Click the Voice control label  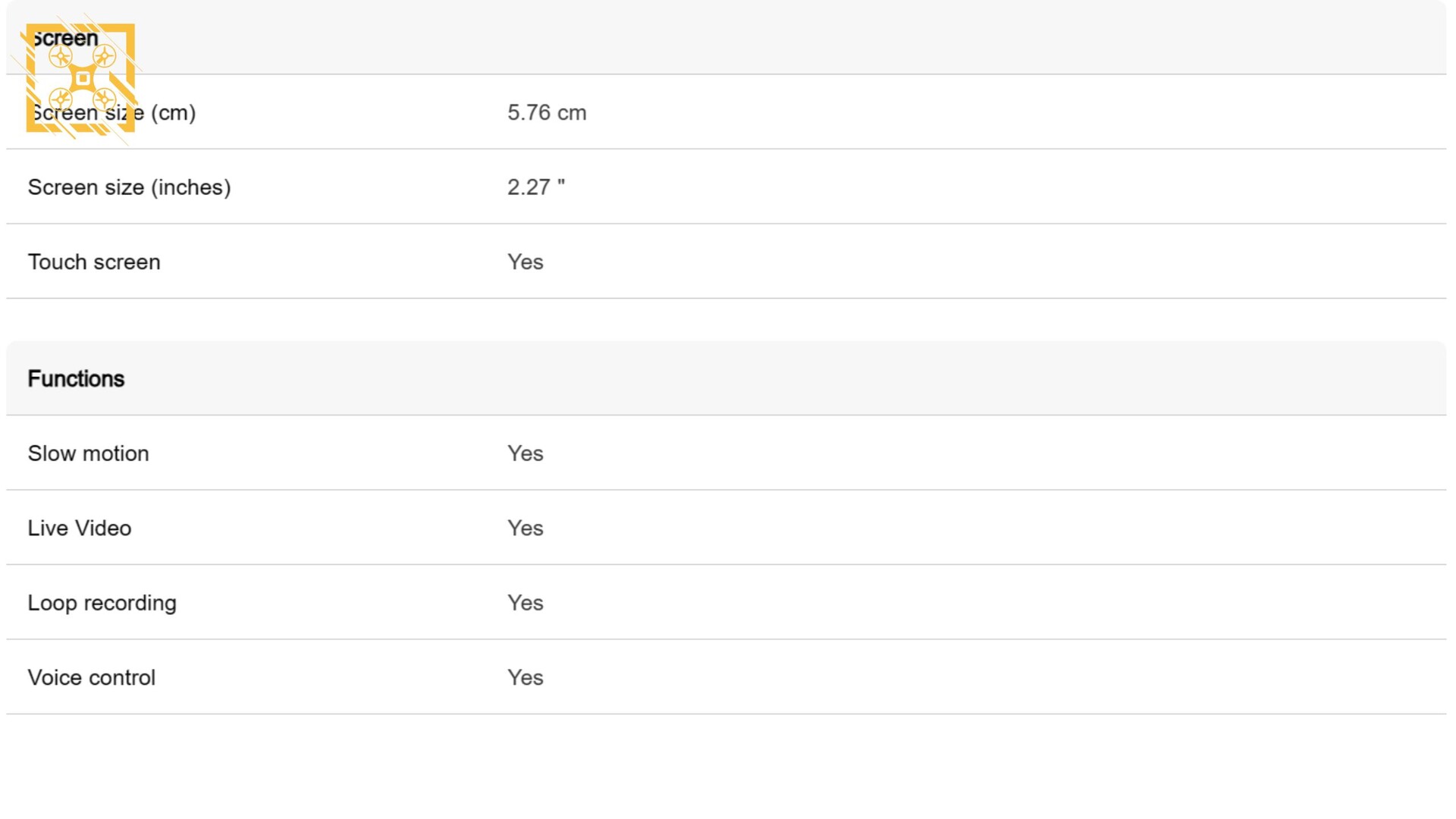[x=91, y=678]
